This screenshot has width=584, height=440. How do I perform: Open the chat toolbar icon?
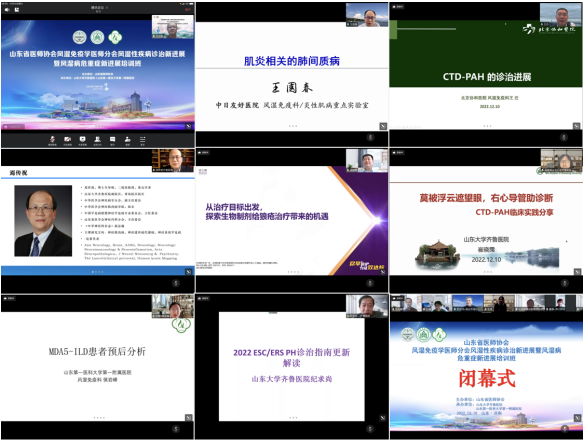(112, 140)
